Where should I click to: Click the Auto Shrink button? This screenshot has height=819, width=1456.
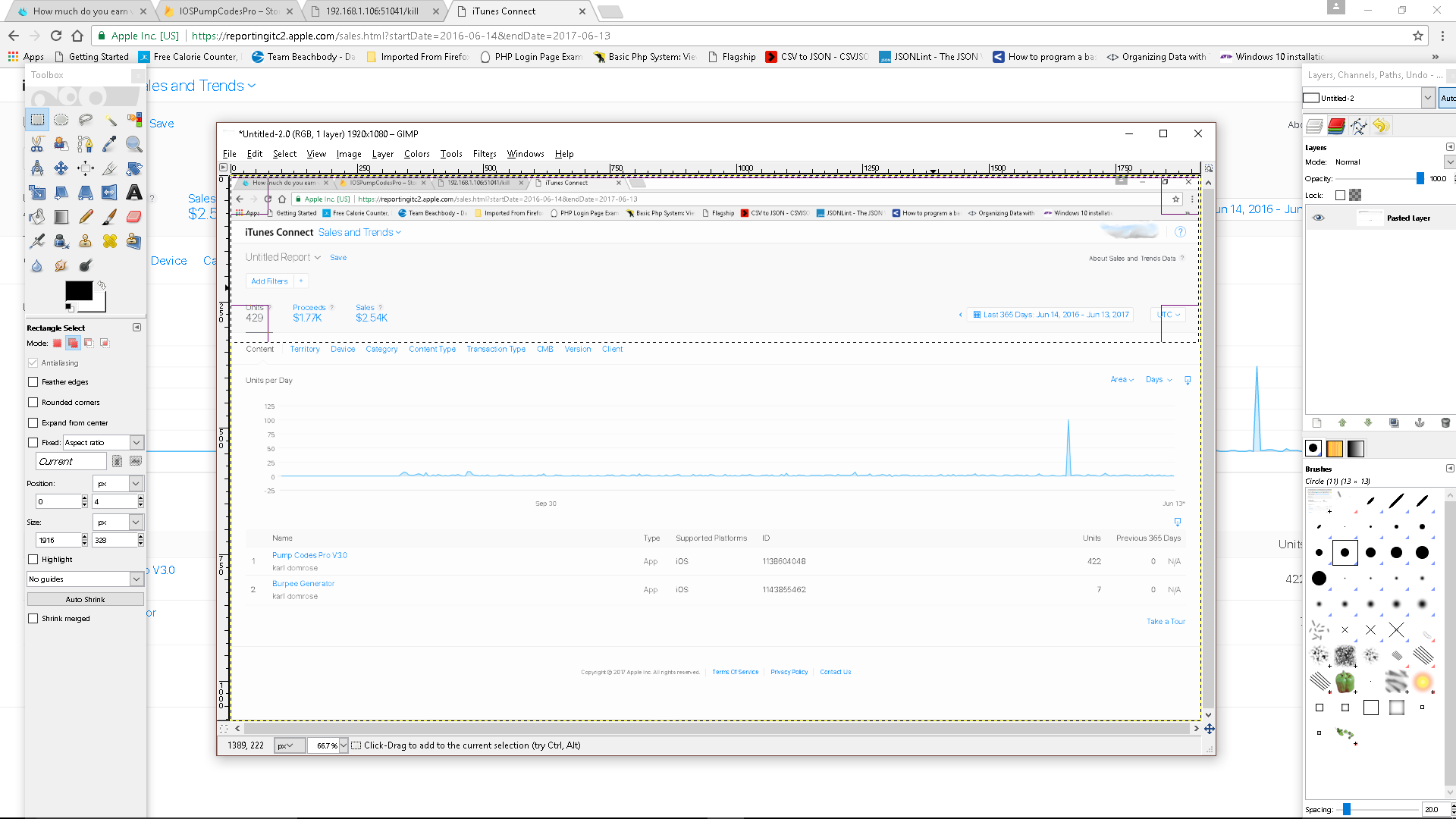pos(85,600)
